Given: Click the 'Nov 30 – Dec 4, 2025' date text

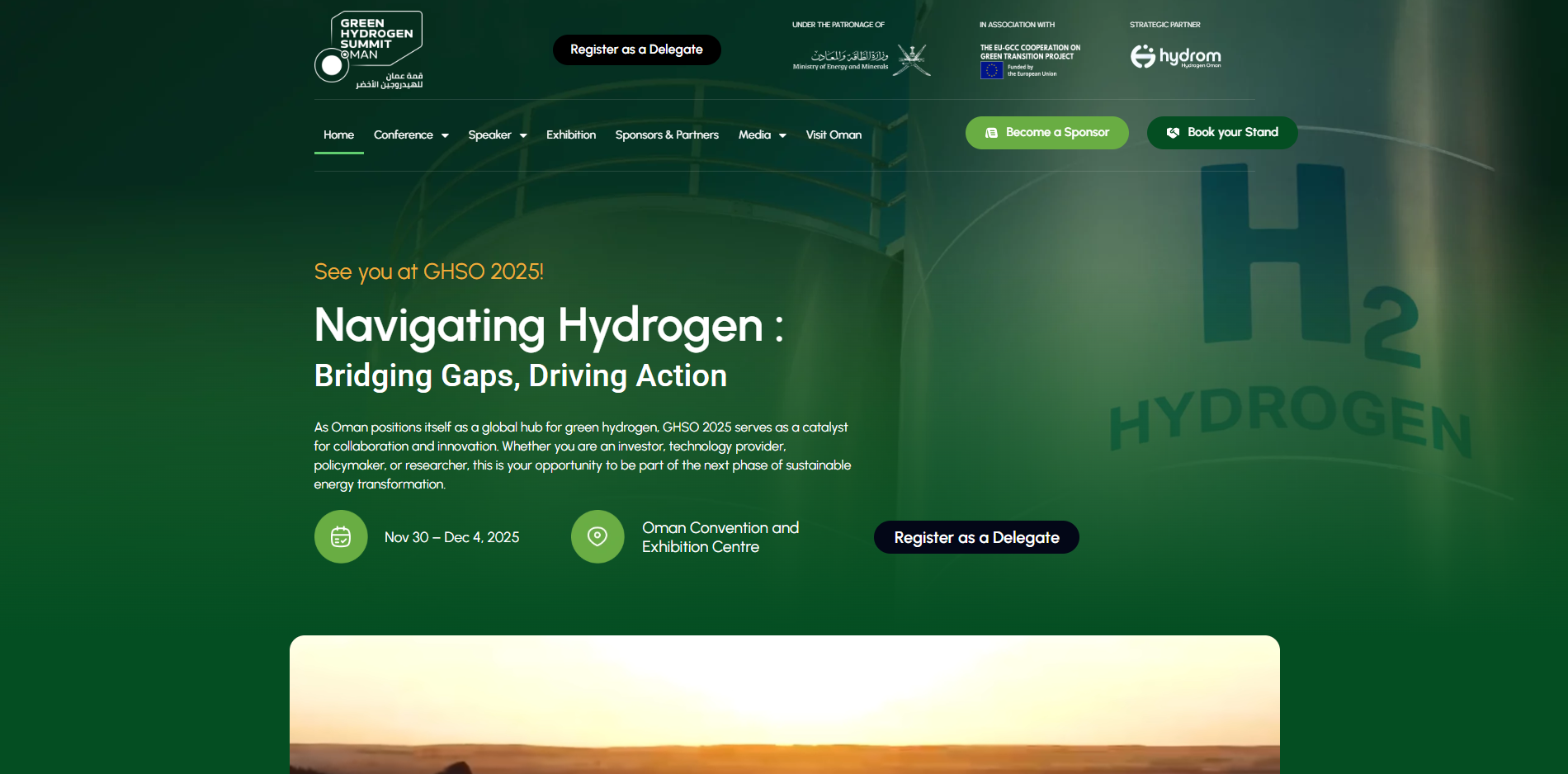Looking at the screenshot, I should [452, 537].
